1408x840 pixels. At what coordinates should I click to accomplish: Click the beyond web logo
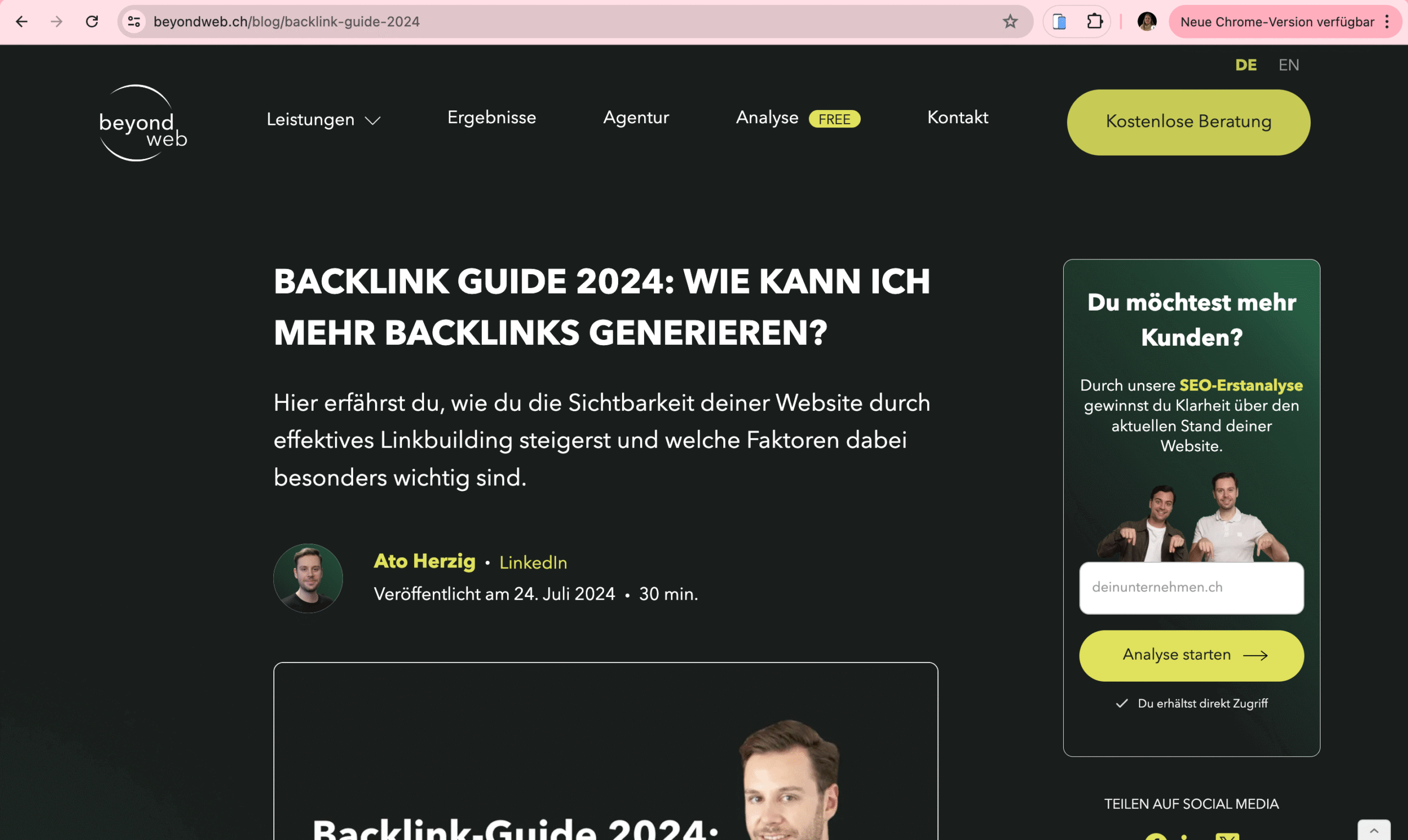pos(142,123)
